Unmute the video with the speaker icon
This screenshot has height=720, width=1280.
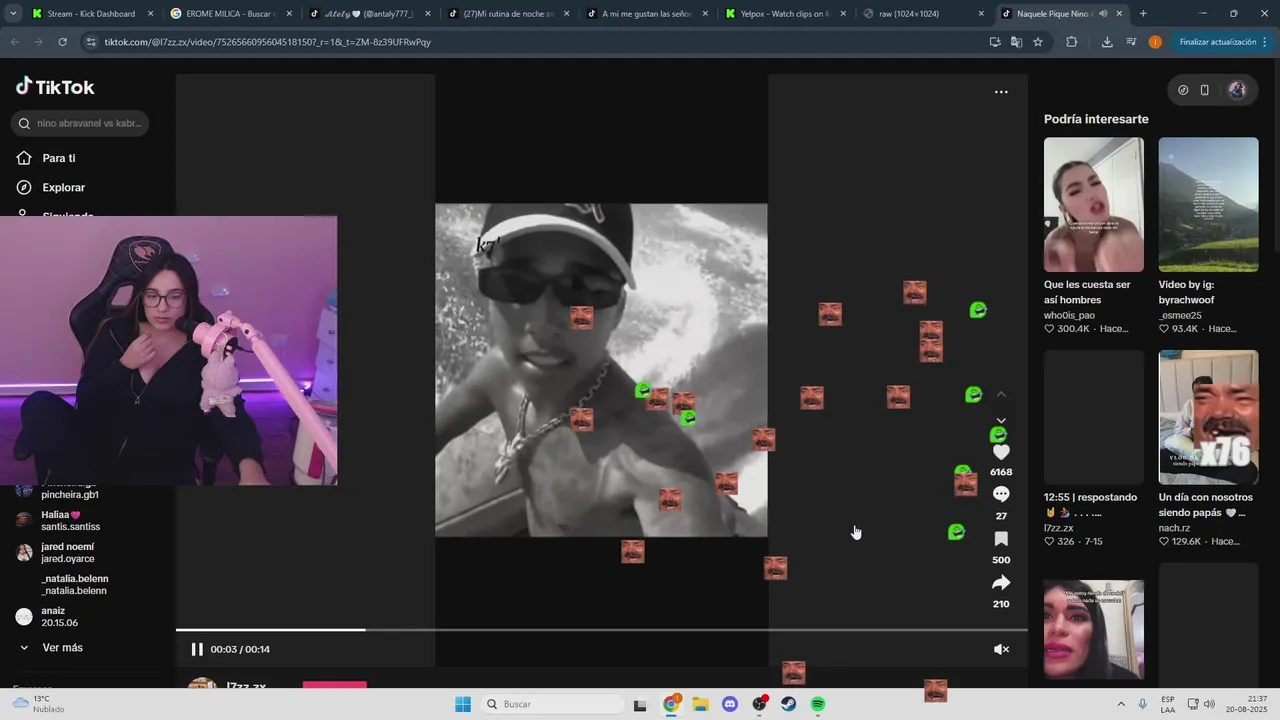(x=1001, y=649)
